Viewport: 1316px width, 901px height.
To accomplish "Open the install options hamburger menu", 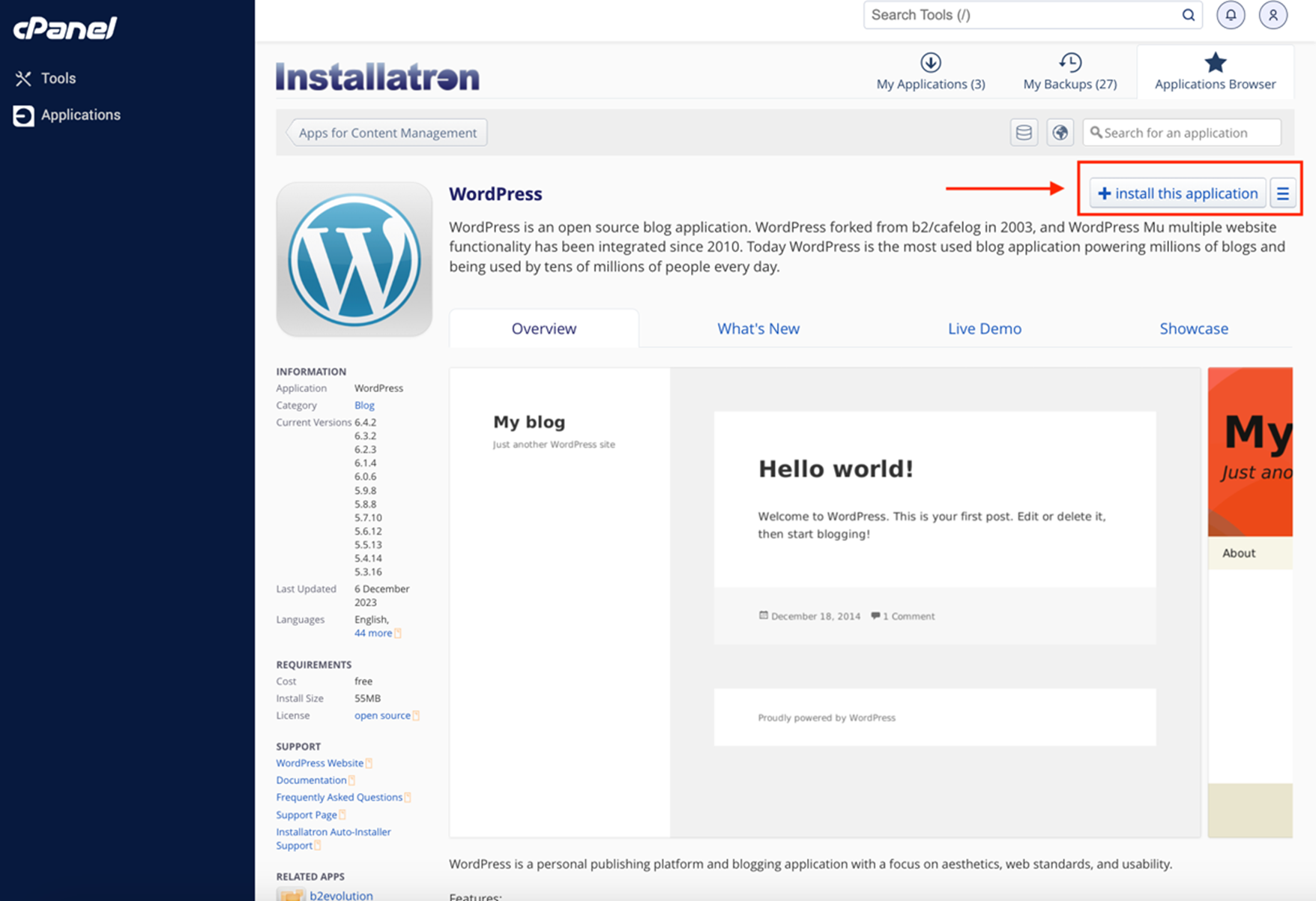I will point(1283,193).
